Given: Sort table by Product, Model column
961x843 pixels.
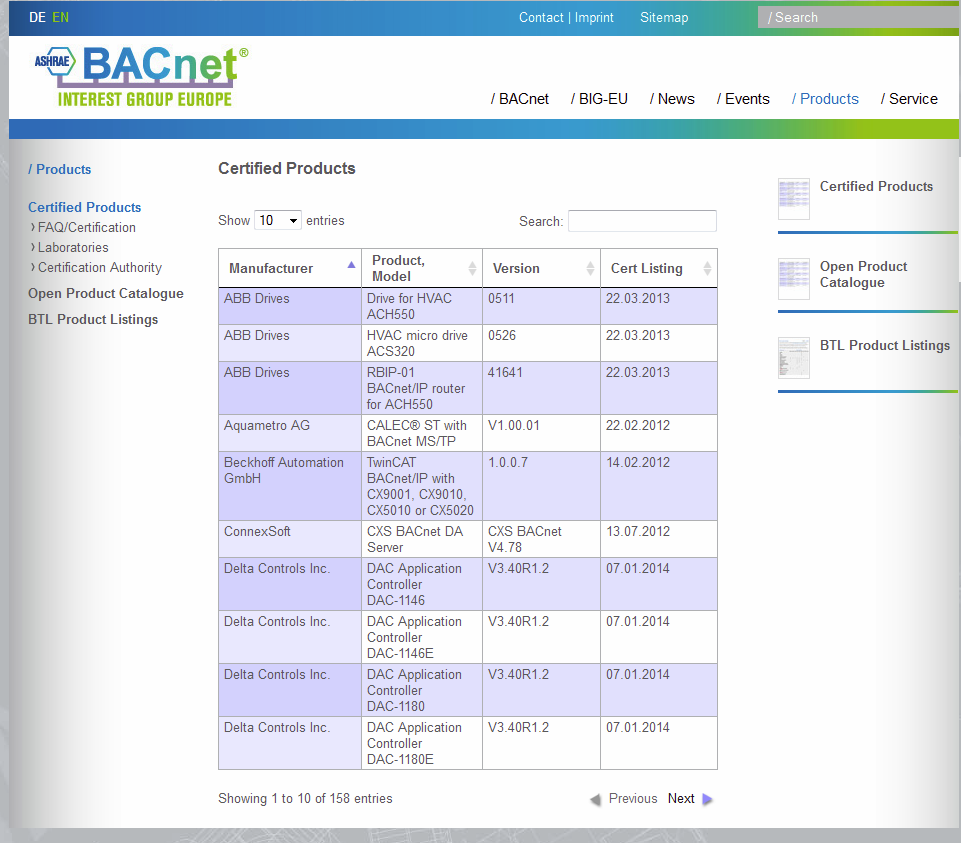Looking at the screenshot, I should pos(422,269).
